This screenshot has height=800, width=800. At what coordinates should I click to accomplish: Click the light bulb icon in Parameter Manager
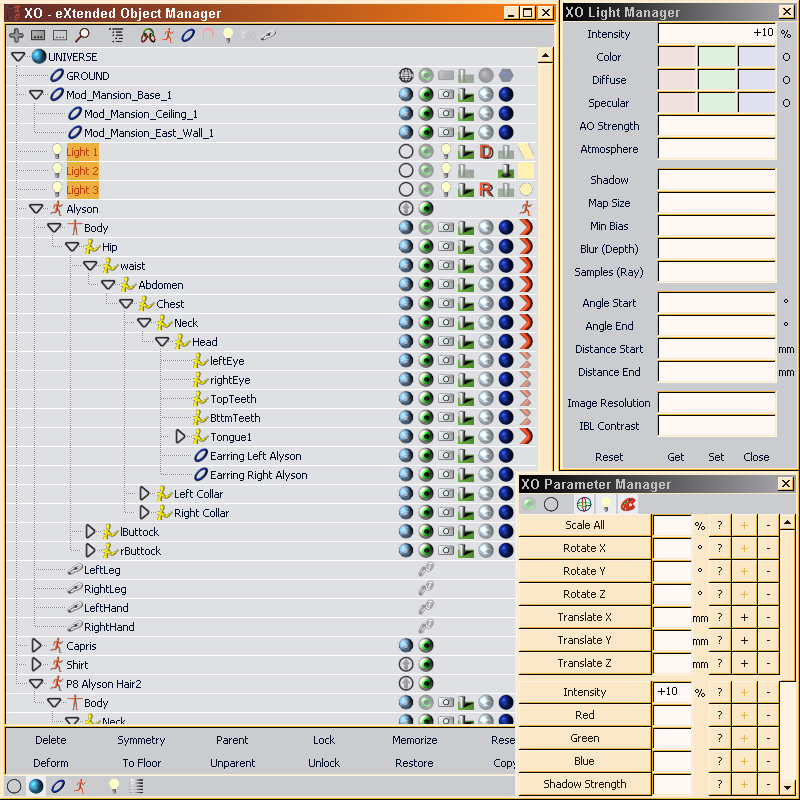pyautogui.click(x=606, y=504)
